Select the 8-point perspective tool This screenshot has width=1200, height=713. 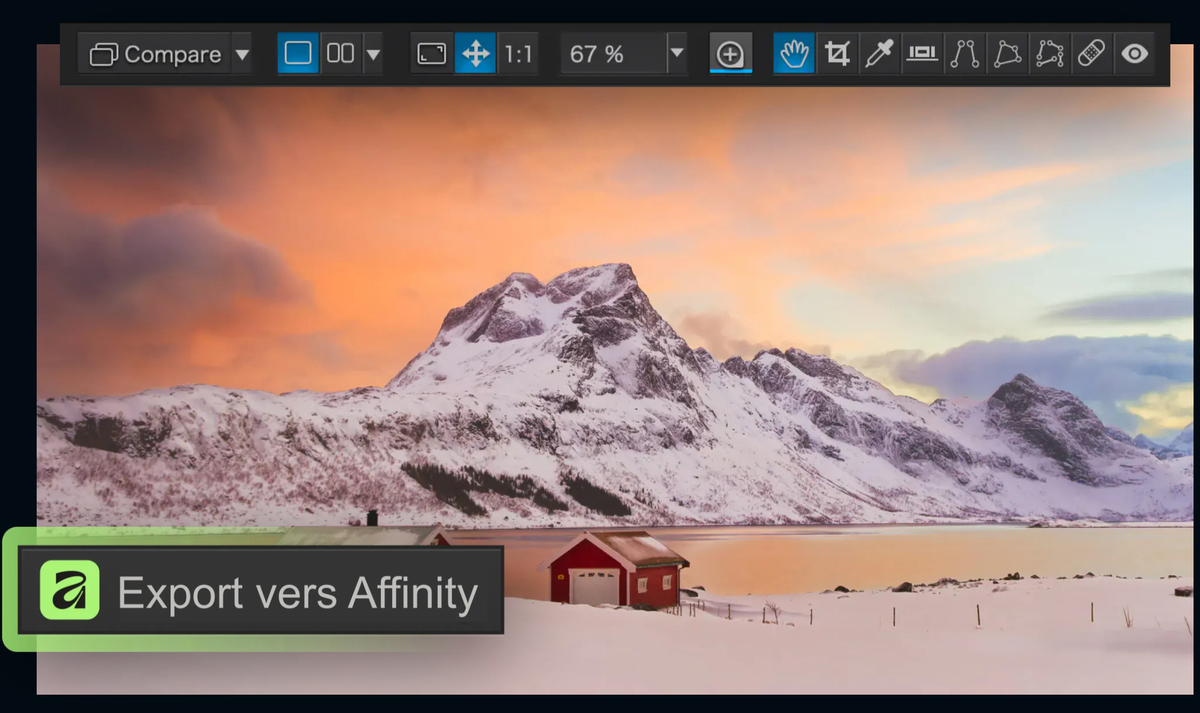[x=1050, y=54]
